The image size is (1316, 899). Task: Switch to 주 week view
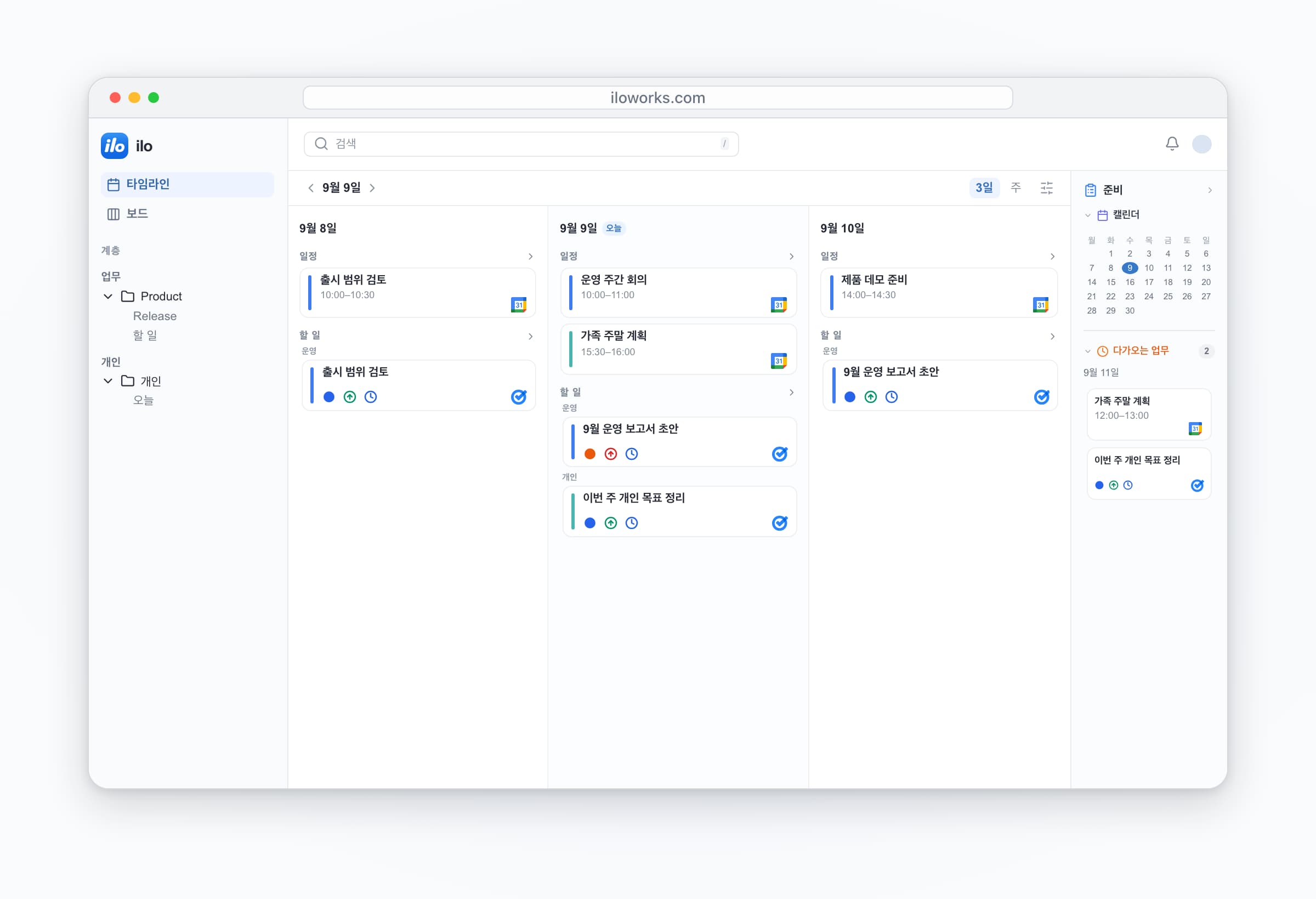tap(1016, 188)
